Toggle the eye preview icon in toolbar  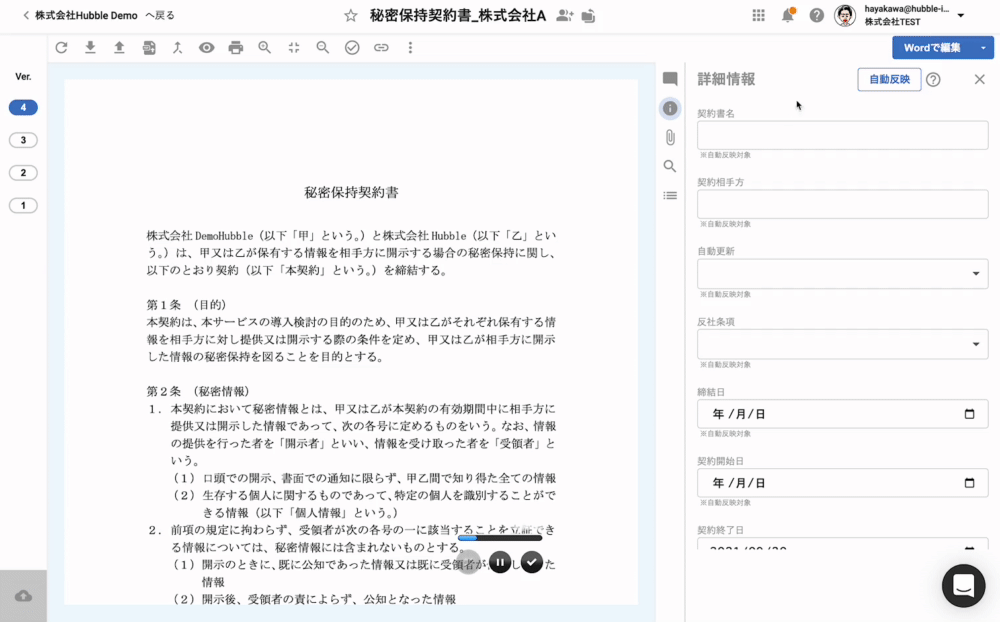point(206,47)
